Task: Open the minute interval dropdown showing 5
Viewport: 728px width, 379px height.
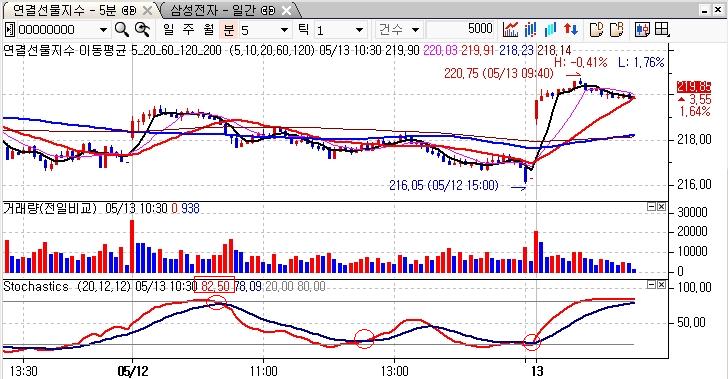Action: [x=284, y=30]
